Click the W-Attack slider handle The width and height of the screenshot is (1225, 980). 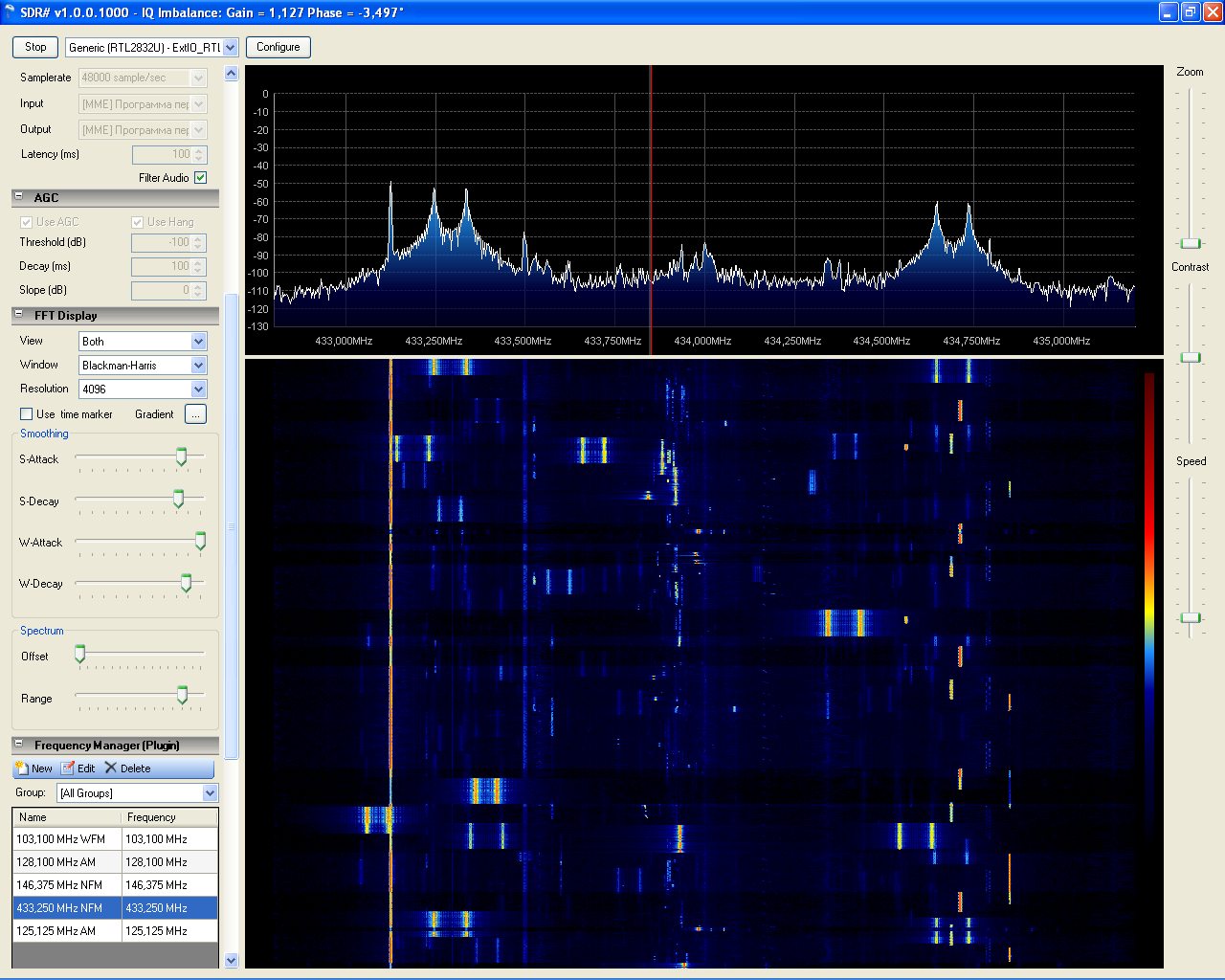(200, 541)
